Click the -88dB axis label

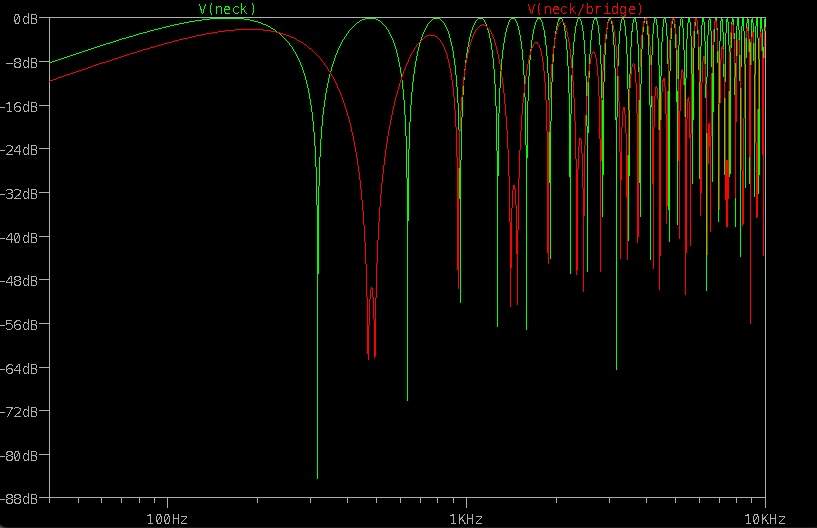click(x=19, y=499)
